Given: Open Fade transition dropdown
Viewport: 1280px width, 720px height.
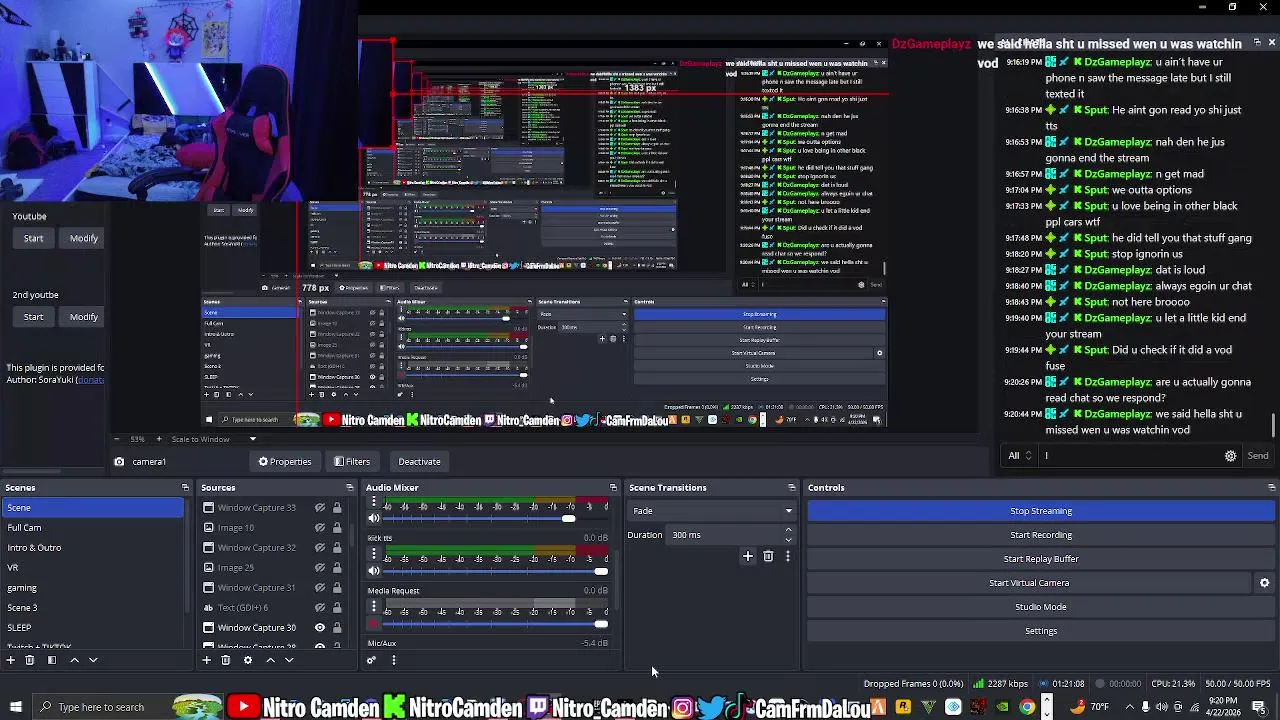Looking at the screenshot, I should 712,511.
